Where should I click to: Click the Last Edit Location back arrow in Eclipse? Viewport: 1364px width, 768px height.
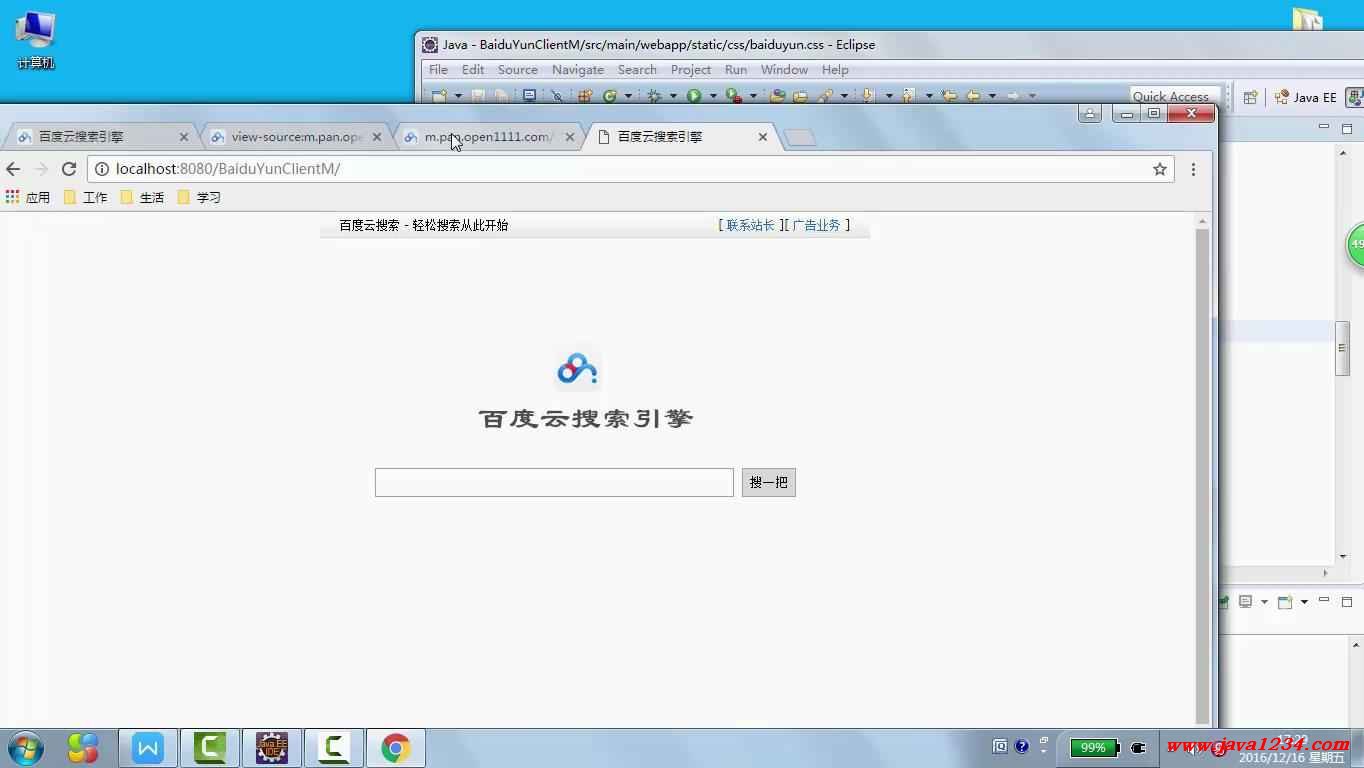coord(949,96)
